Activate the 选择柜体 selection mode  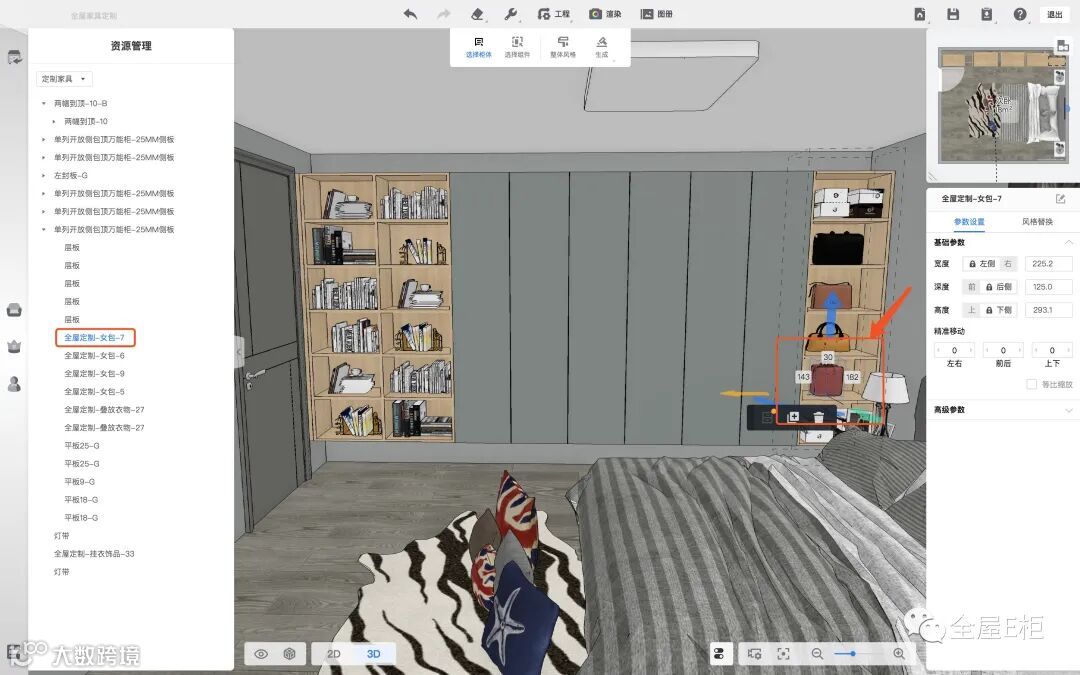point(479,47)
